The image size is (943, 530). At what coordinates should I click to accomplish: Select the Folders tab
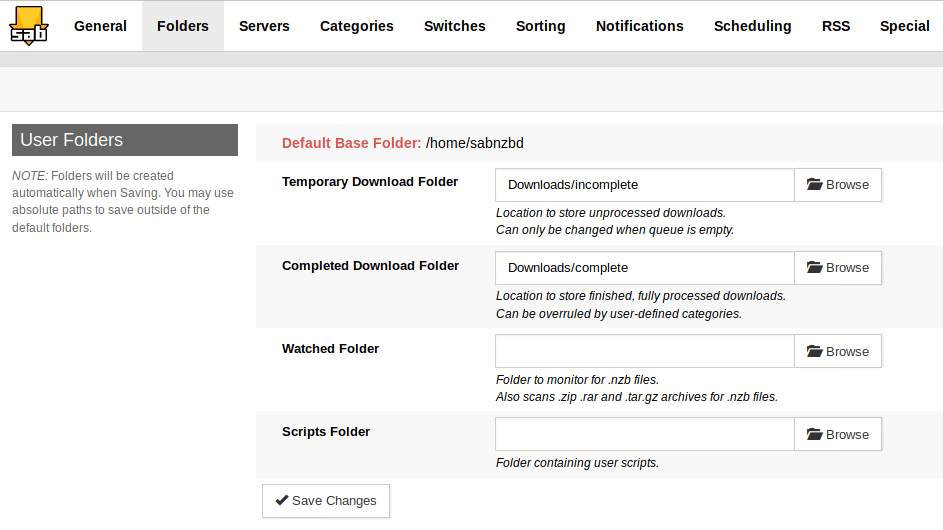click(183, 26)
